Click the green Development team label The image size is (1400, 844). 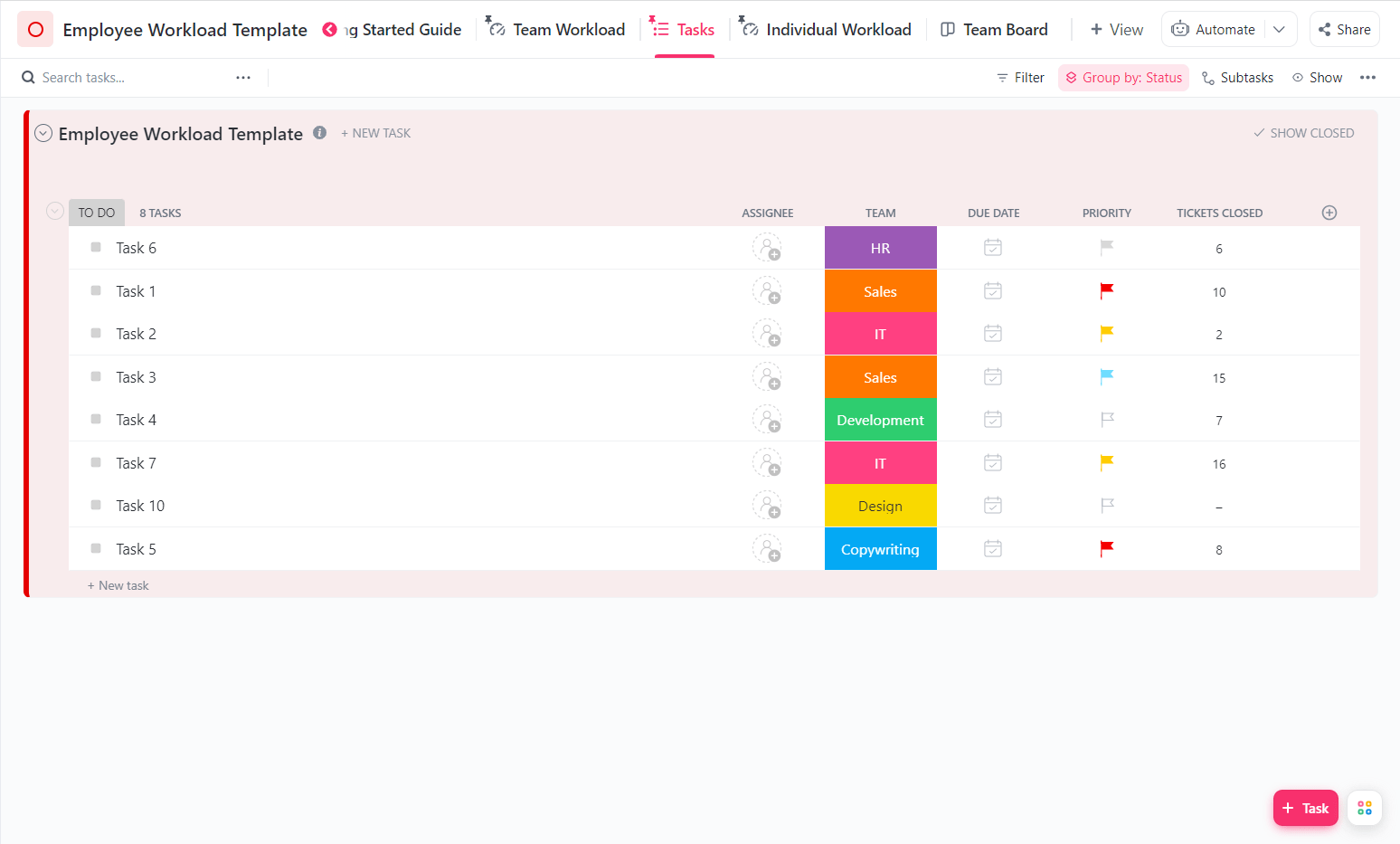[x=880, y=420]
